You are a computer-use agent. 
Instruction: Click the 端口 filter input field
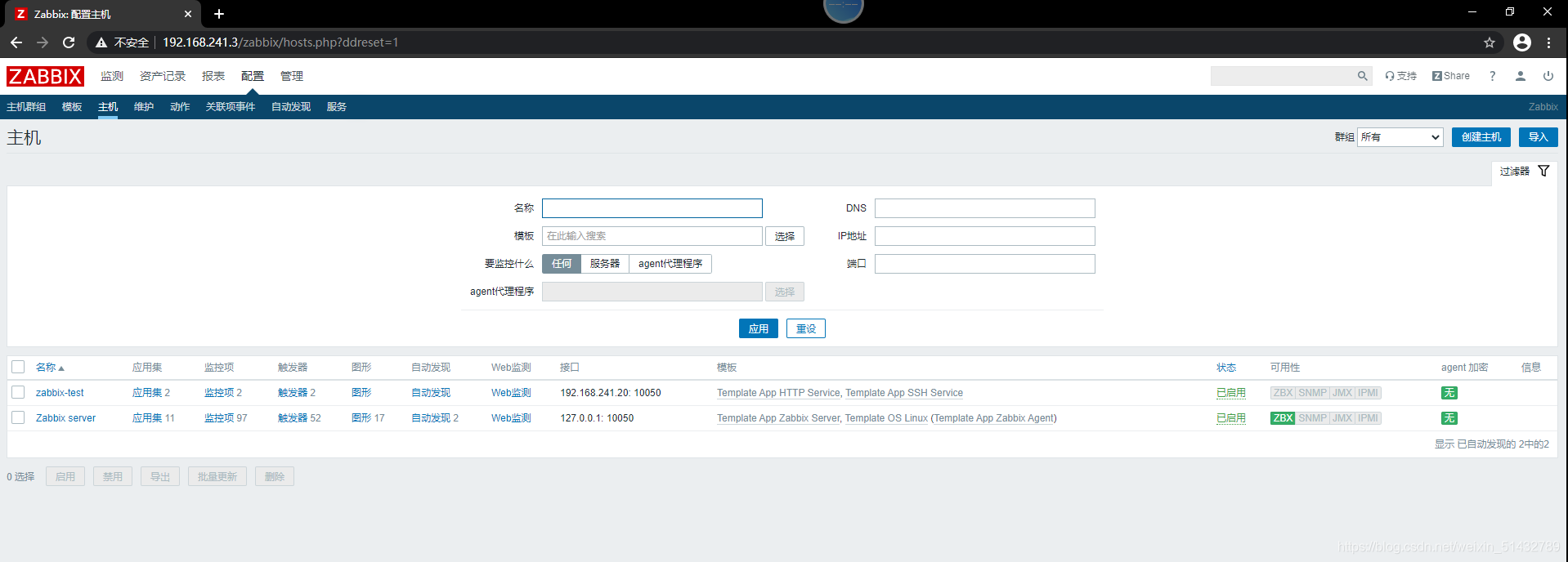[x=985, y=264]
